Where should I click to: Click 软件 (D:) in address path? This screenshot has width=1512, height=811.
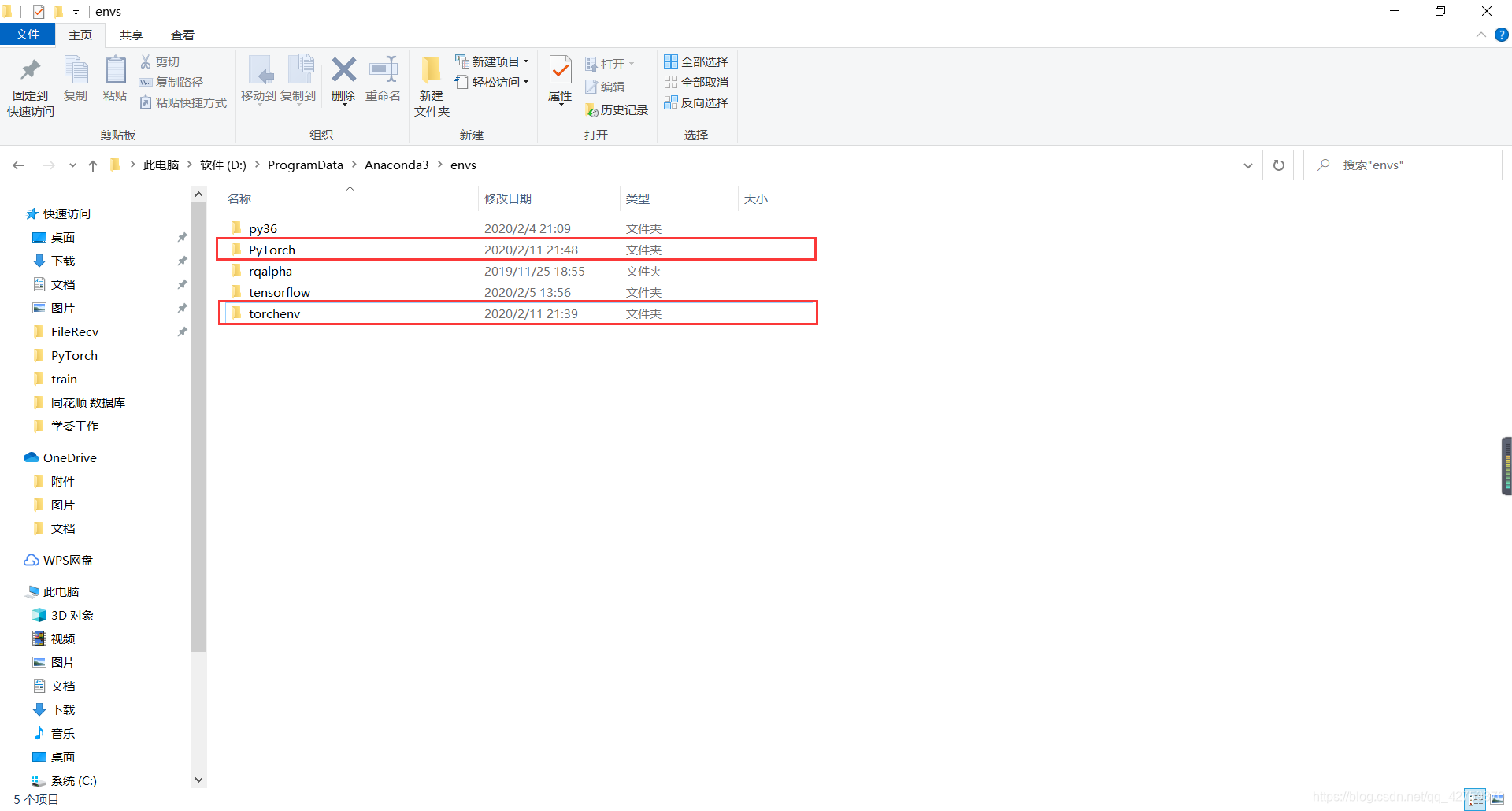(223, 165)
